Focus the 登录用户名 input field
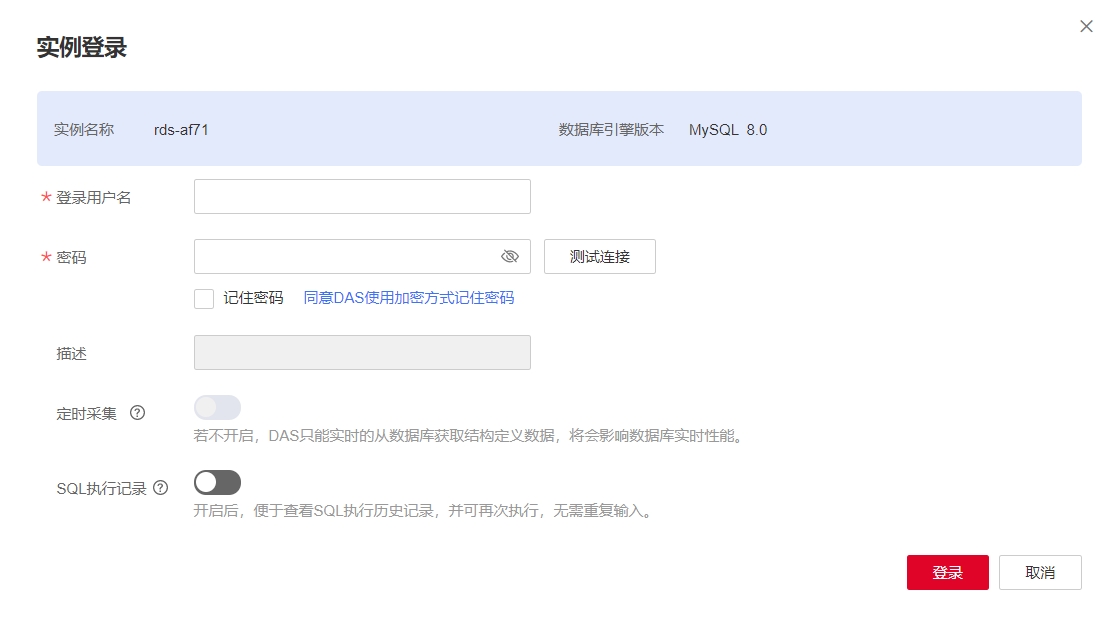The image size is (1117, 626). 362,197
